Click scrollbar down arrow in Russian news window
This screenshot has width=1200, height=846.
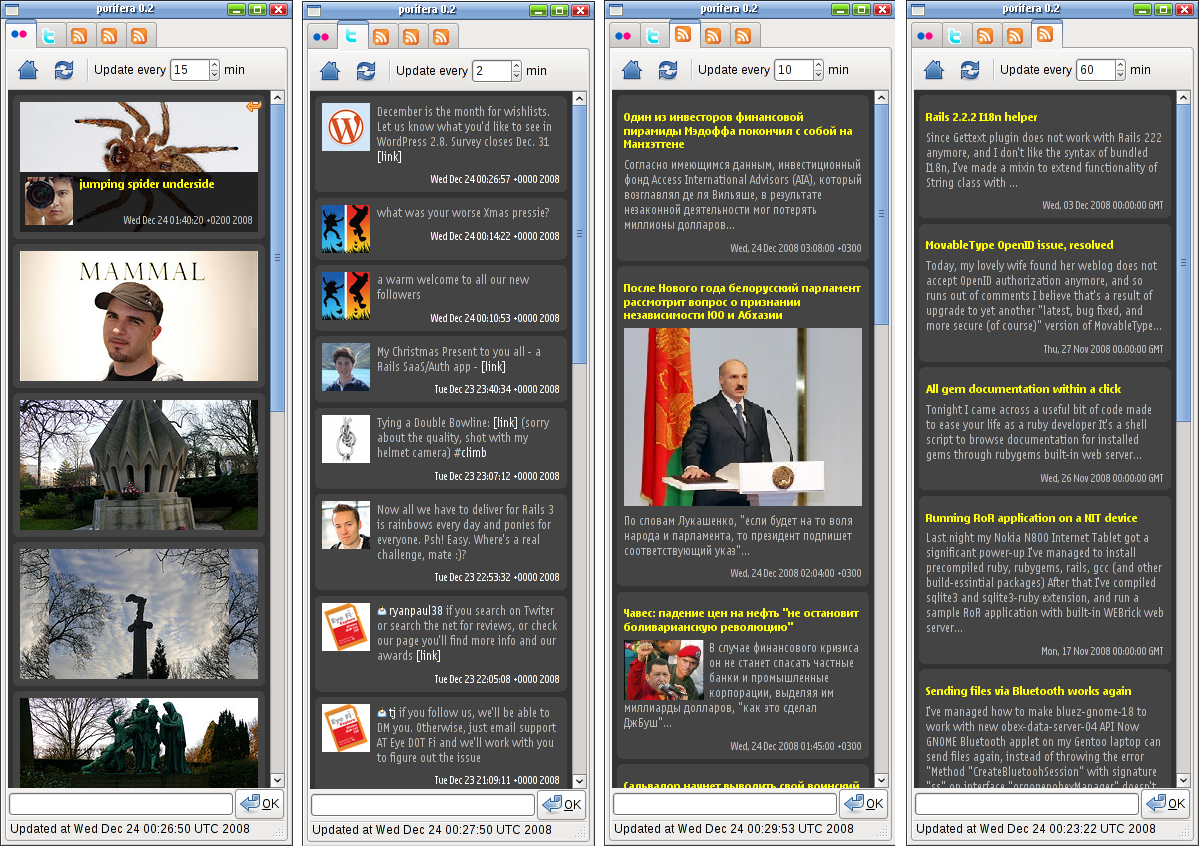pyautogui.click(x=882, y=780)
